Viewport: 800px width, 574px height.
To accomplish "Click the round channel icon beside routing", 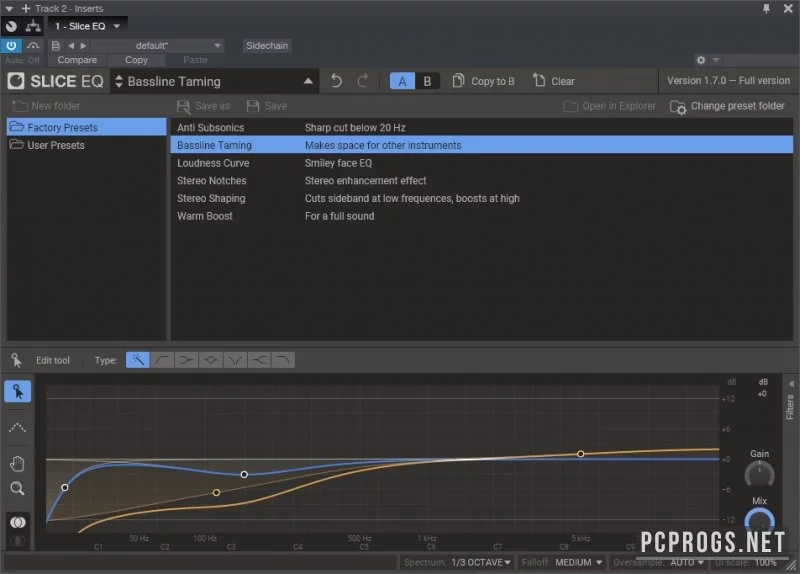I will [11, 26].
